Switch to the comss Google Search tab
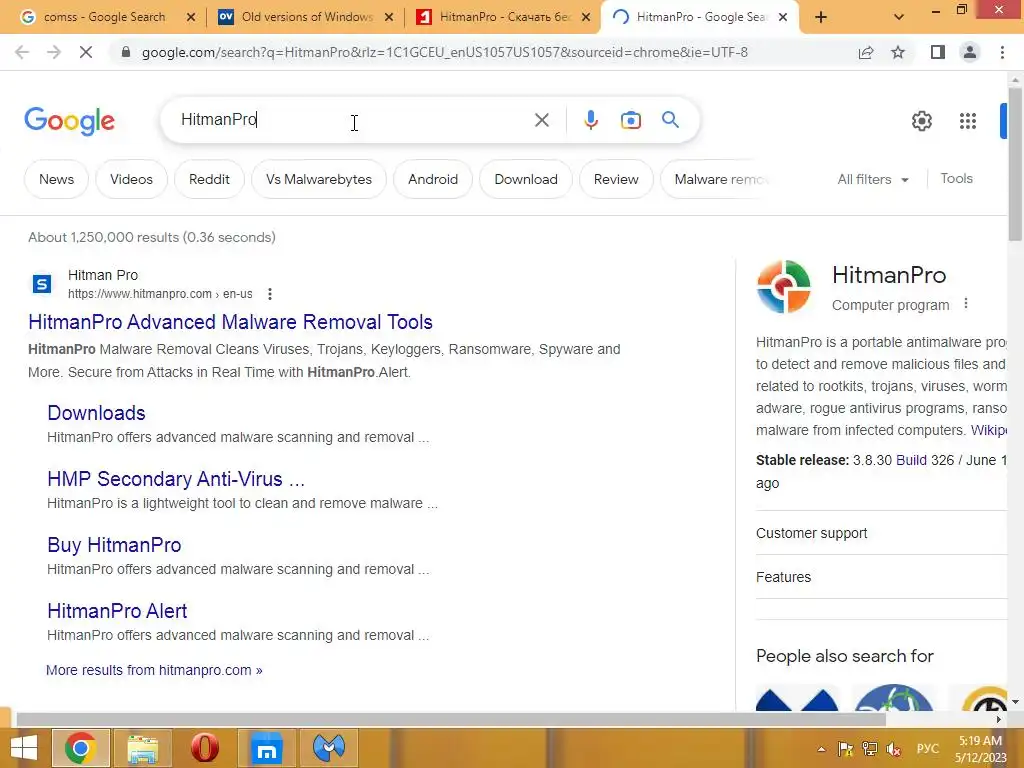 (104, 17)
